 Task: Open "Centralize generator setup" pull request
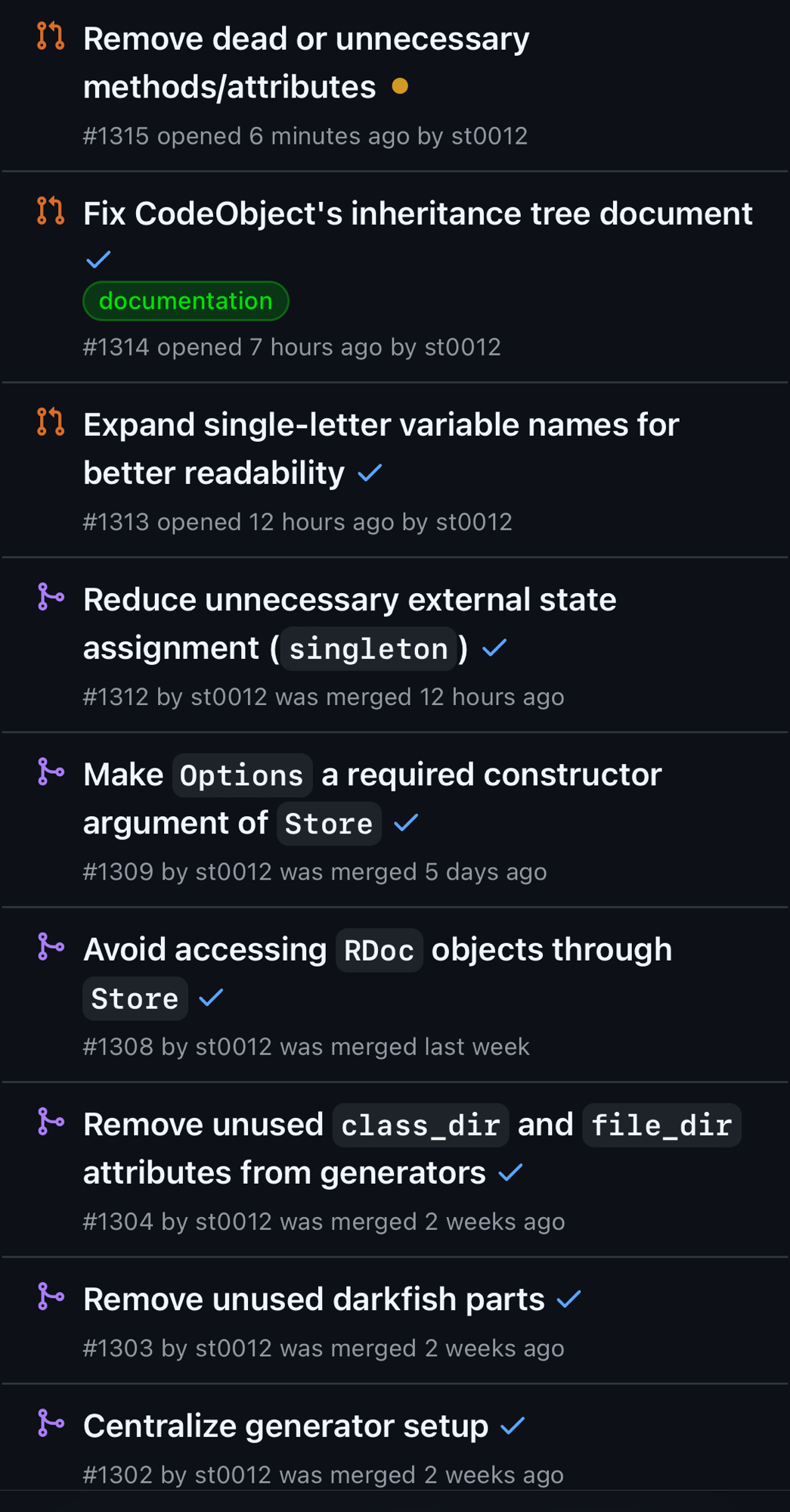[x=286, y=1427]
